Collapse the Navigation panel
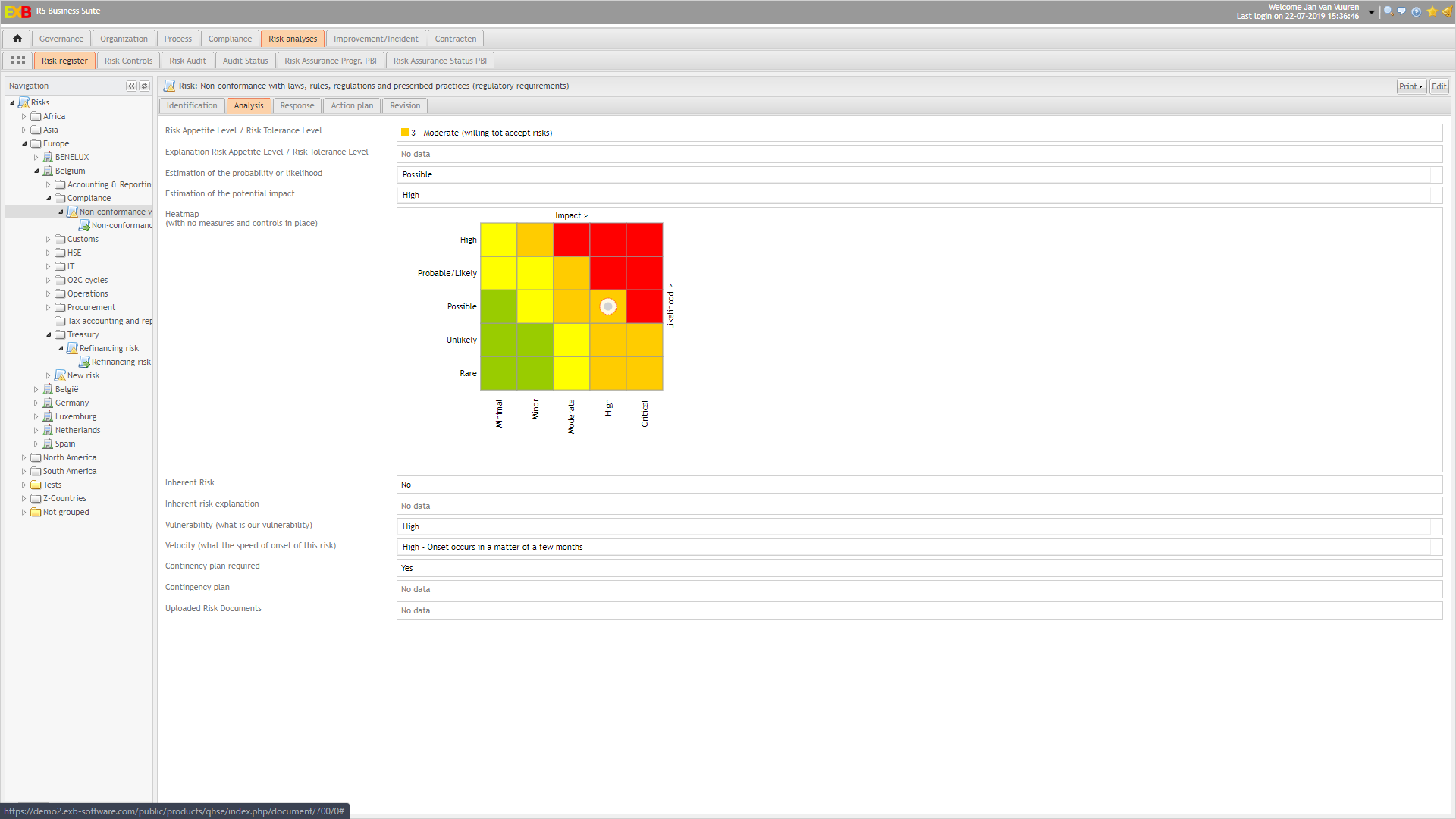The height and width of the screenshot is (819, 1456). [x=131, y=86]
